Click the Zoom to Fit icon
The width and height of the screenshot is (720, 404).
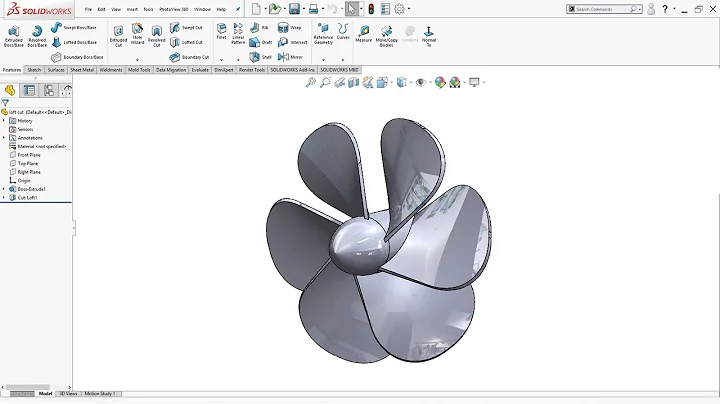311,82
